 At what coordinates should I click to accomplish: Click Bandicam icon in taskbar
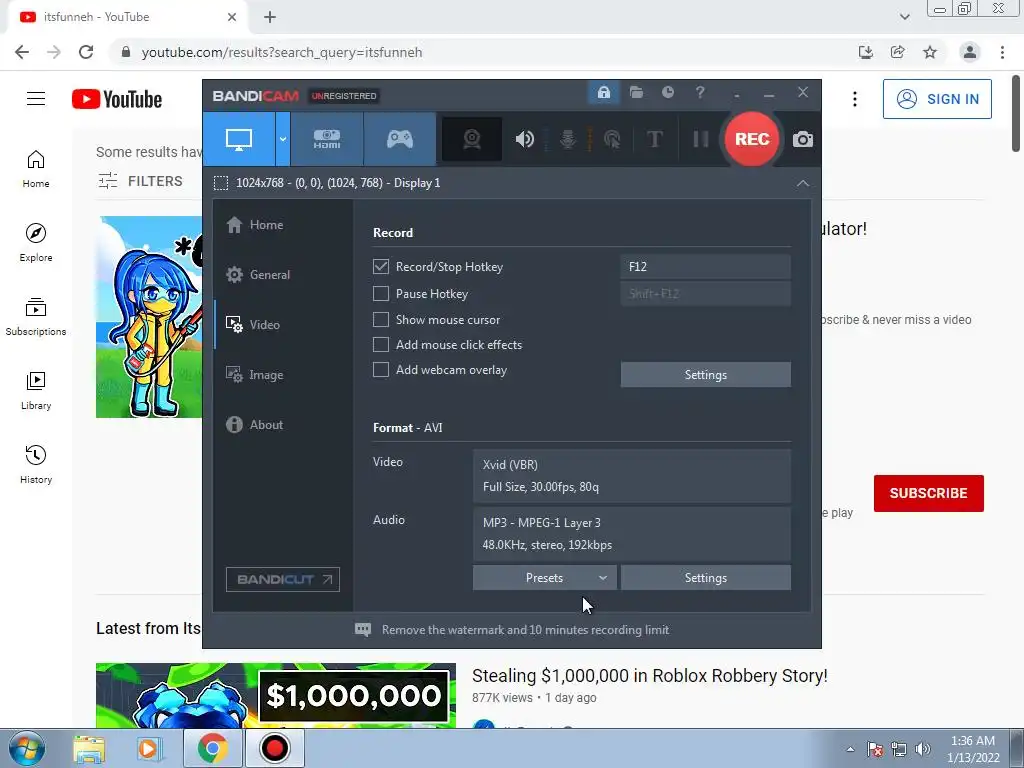point(274,748)
